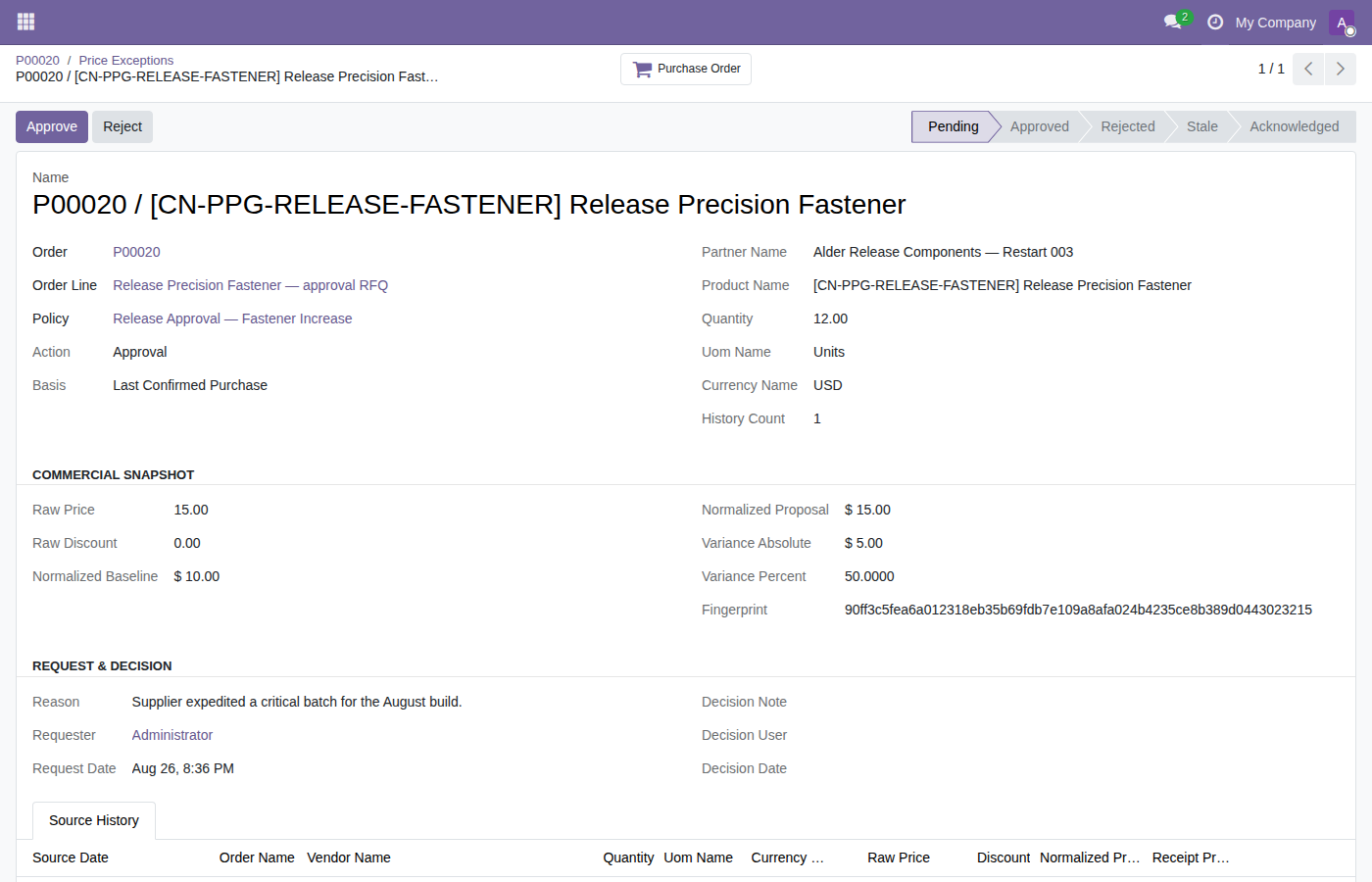
Task: Click the Normalized Proposal value $ 15.00
Action: coord(867,510)
